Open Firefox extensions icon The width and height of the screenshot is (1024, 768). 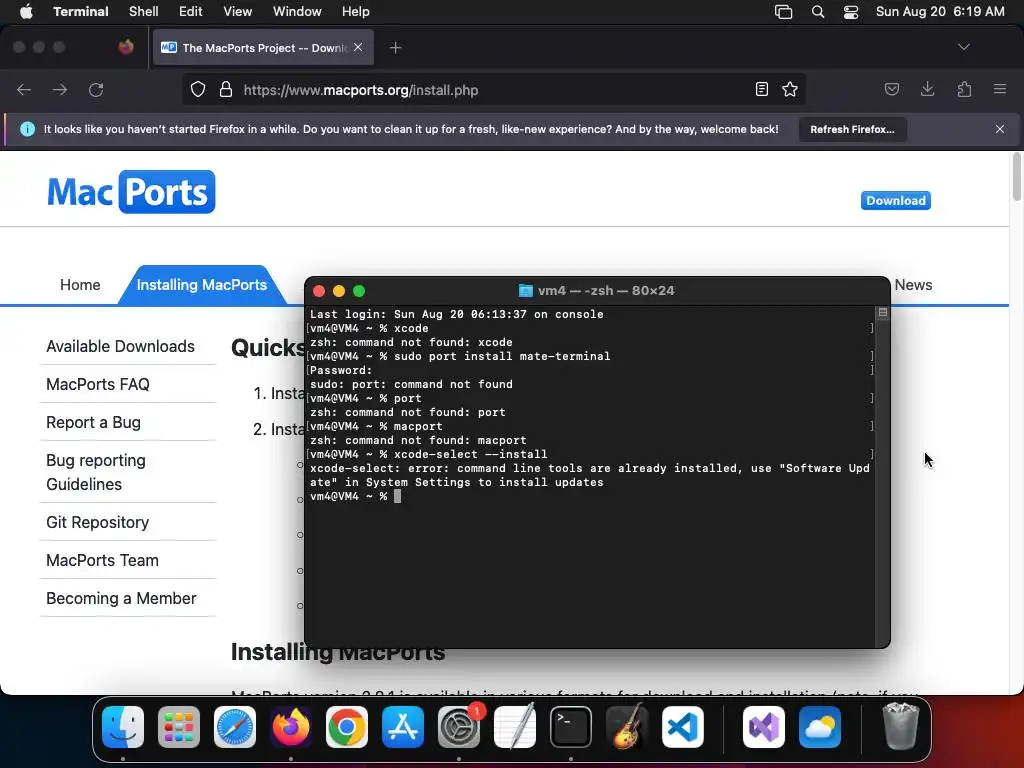pyautogui.click(x=965, y=89)
